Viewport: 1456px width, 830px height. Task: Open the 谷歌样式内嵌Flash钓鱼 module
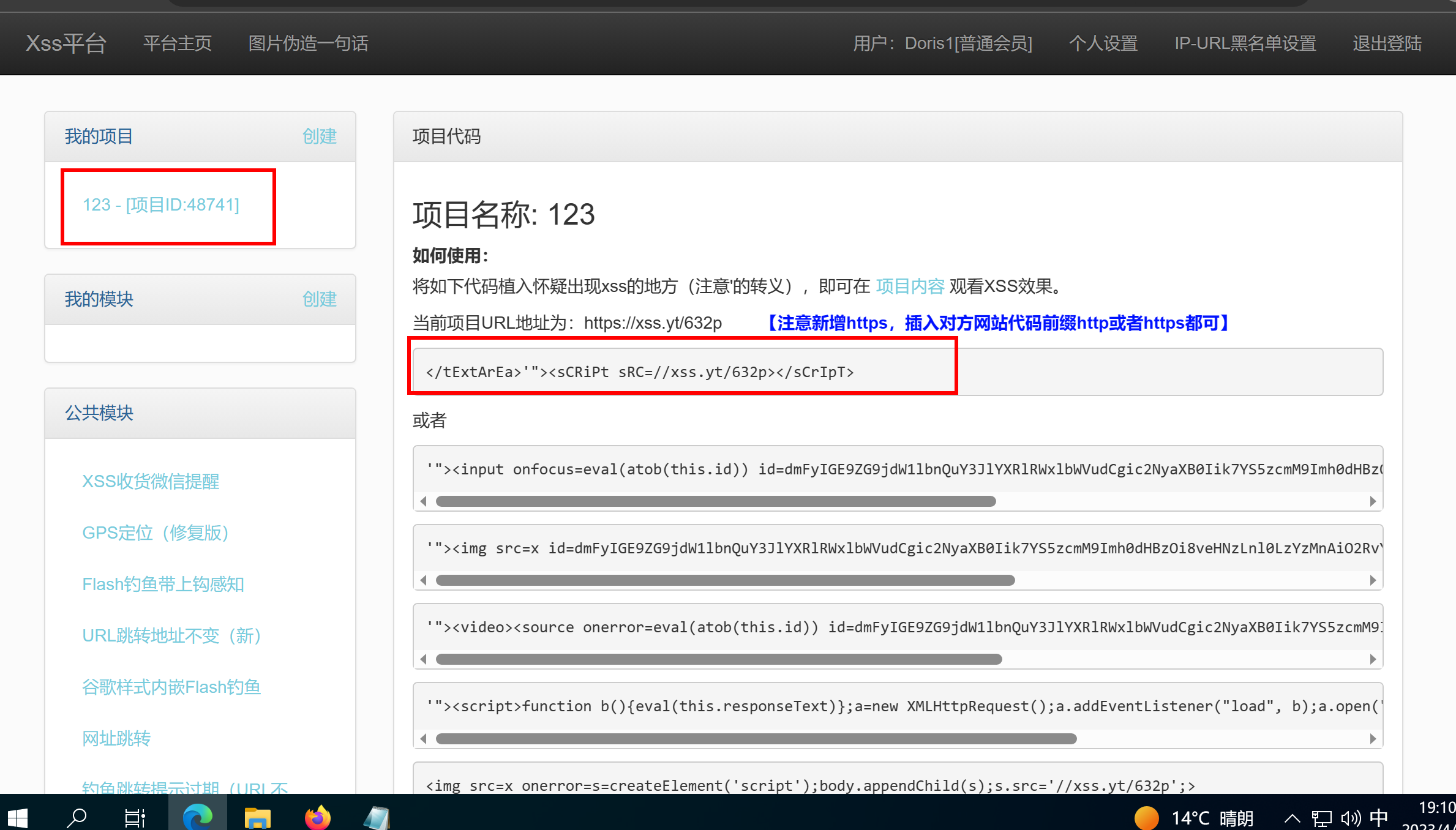point(171,686)
